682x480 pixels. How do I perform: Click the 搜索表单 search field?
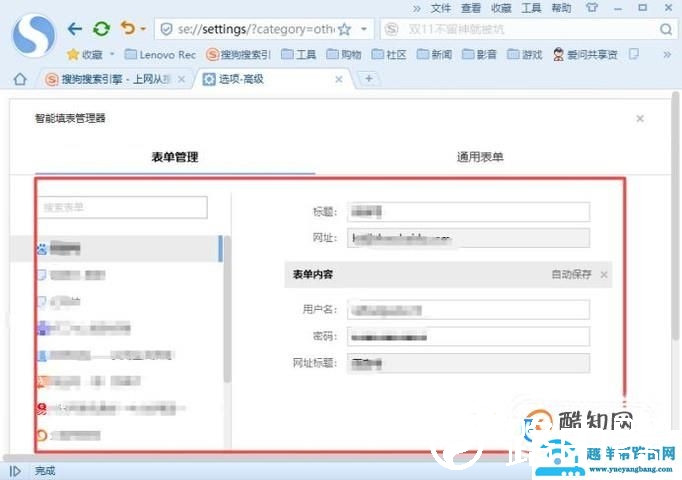pyautogui.click(x=124, y=207)
